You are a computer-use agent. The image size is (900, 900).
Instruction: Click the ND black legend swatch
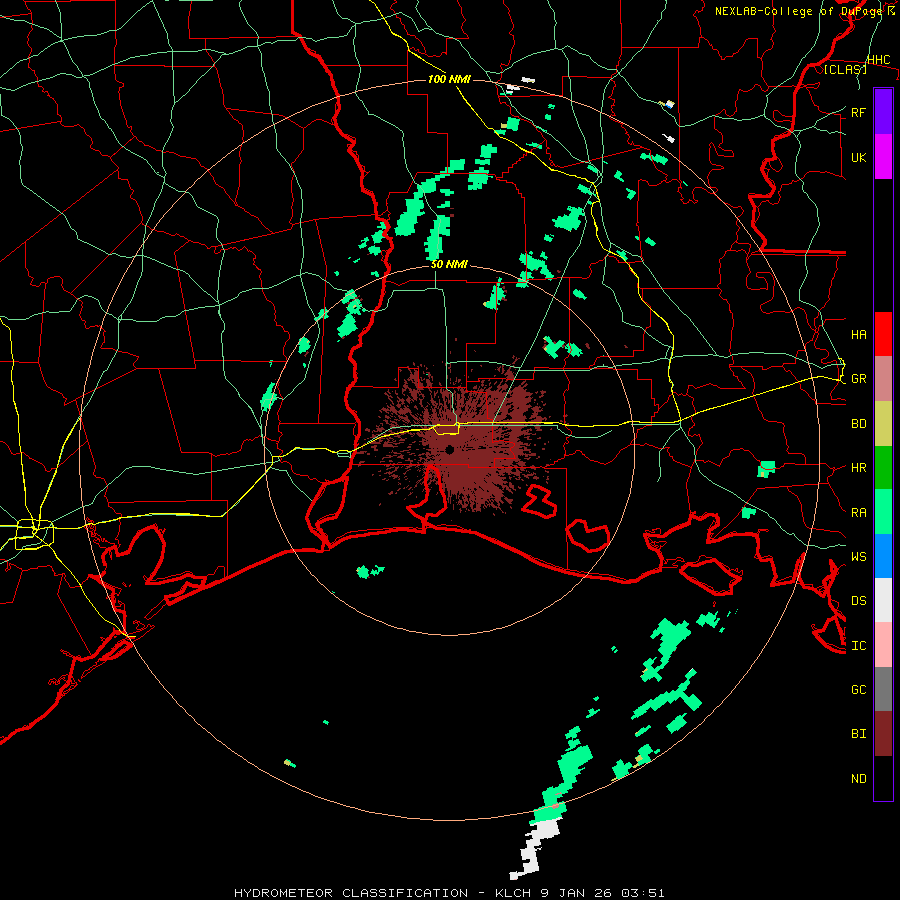[883, 778]
